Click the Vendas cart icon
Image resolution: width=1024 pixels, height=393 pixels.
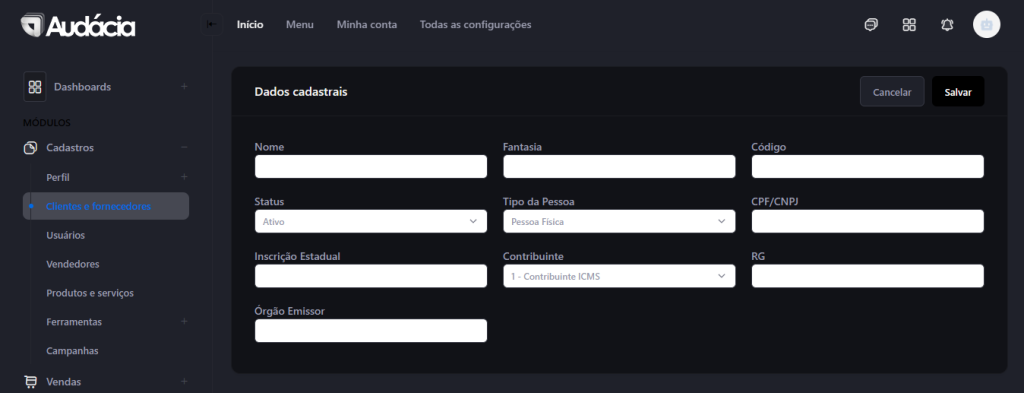coord(30,381)
